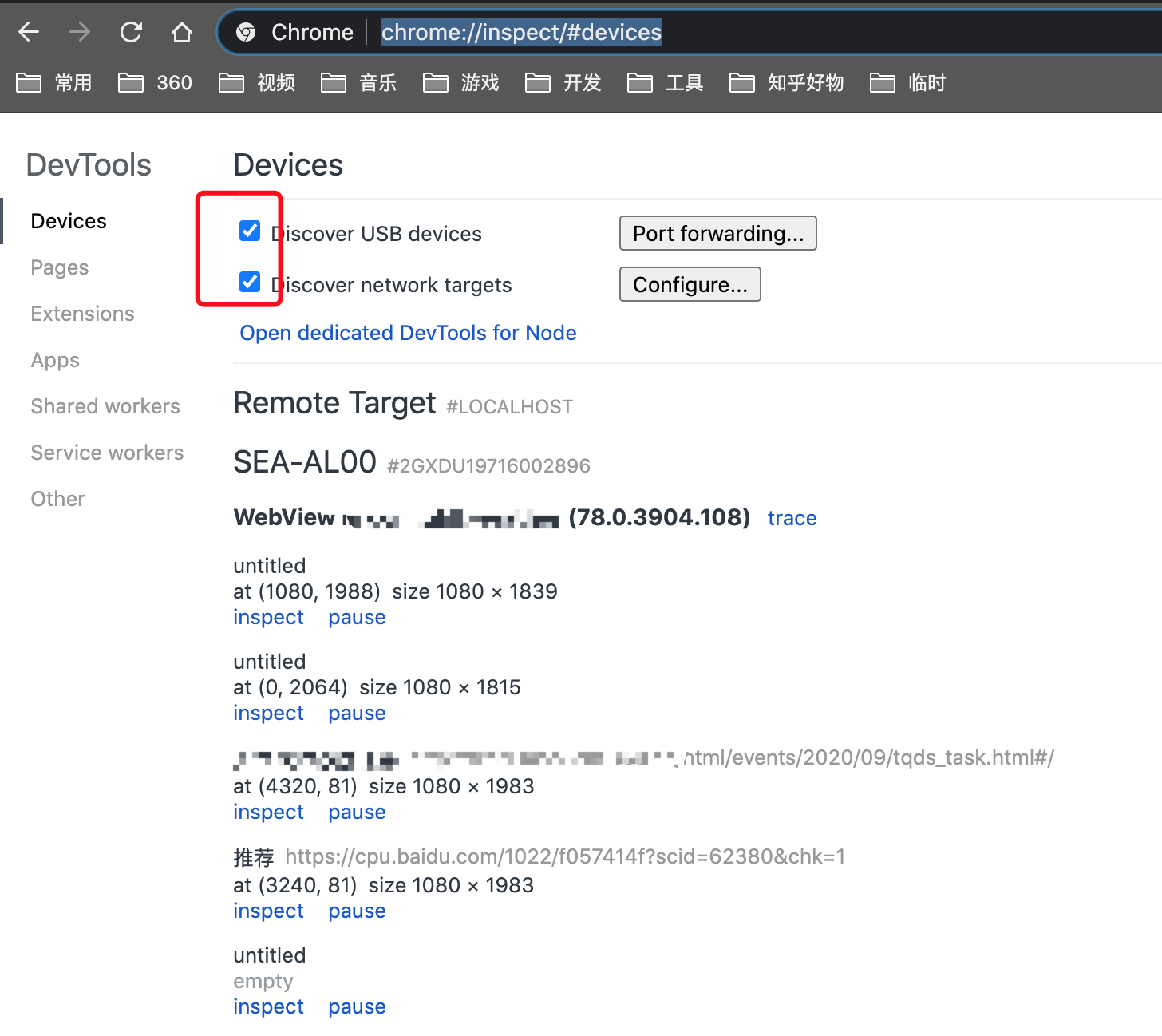Click the SEA-AL00 device name

305,462
